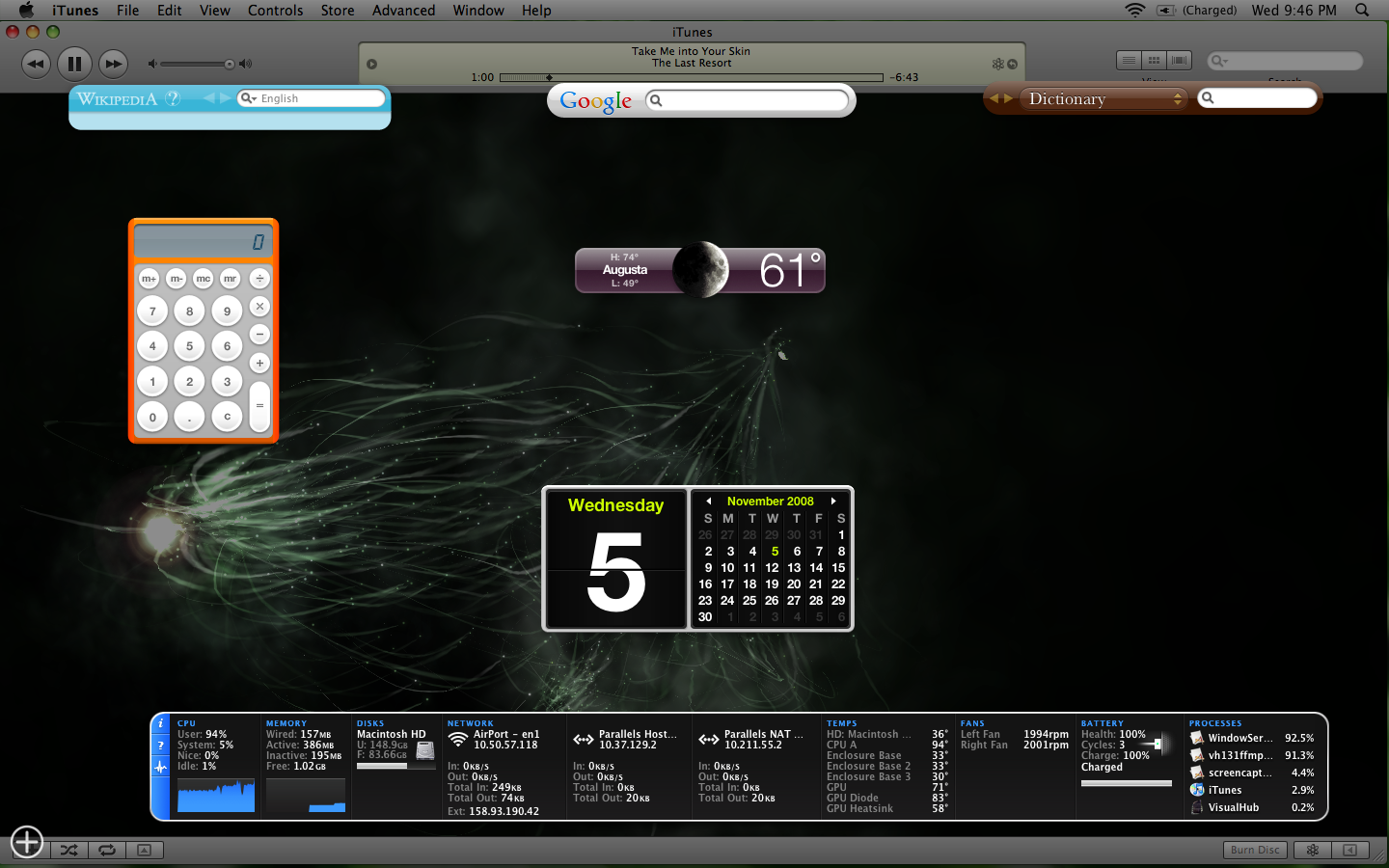Screen dimensions: 1389x868
Task: Click calculator number 5 key
Action: [x=189, y=346]
